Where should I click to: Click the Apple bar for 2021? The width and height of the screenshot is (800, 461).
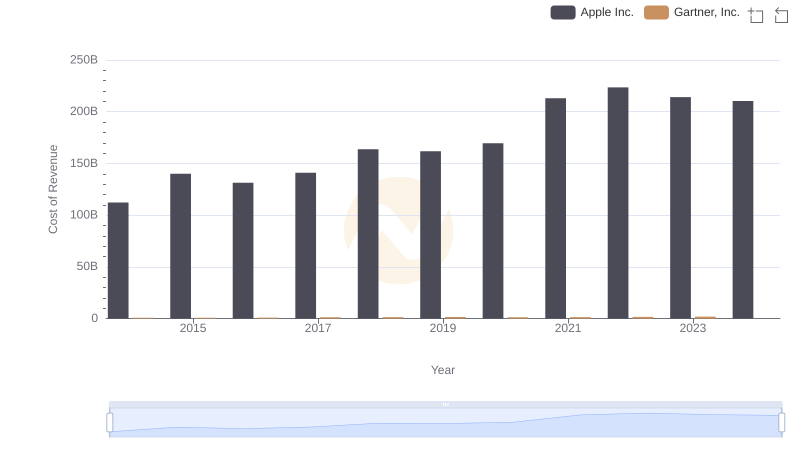pyautogui.click(x=556, y=209)
